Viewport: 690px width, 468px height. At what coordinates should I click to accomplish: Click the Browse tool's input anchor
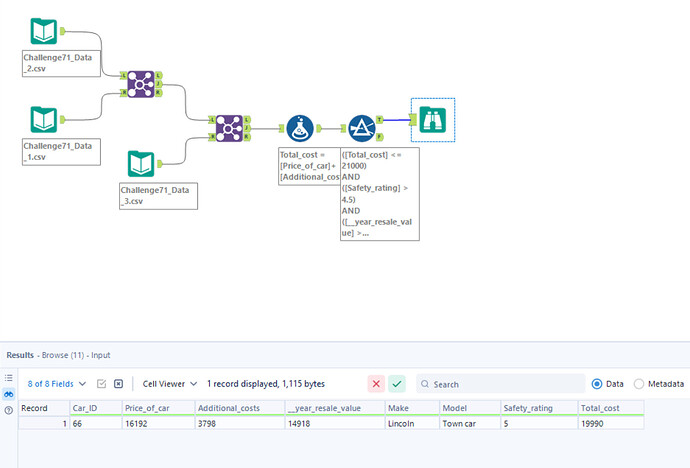pos(413,120)
